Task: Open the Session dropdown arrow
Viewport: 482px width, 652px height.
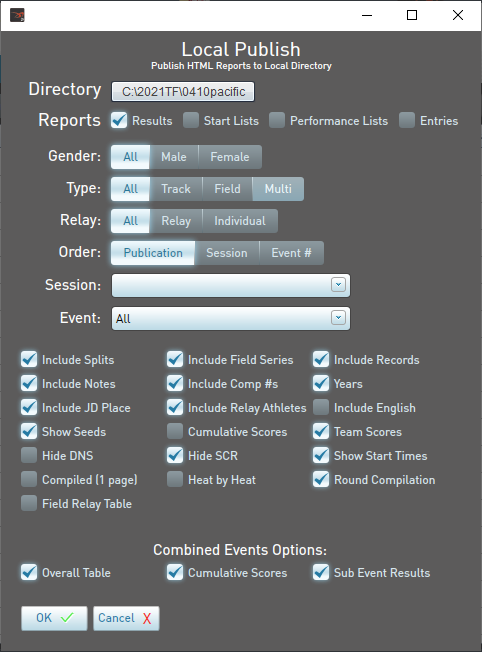Action: coord(338,285)
